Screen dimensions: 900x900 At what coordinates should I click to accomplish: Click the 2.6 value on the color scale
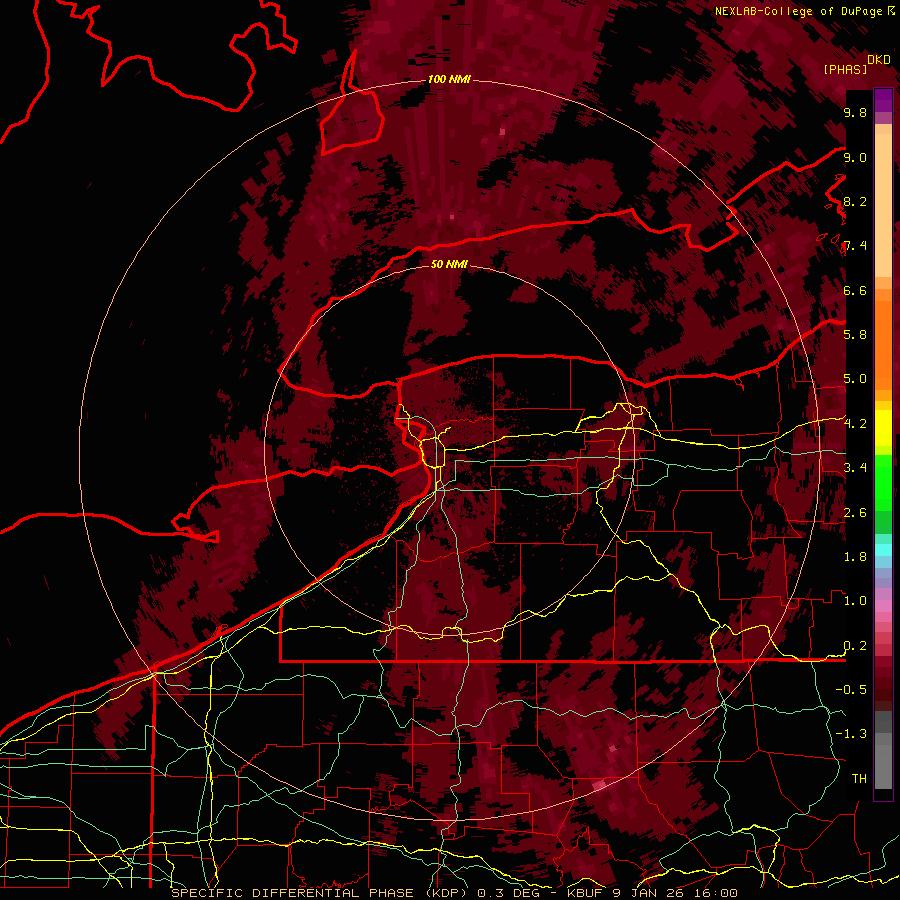coord(855,513)
